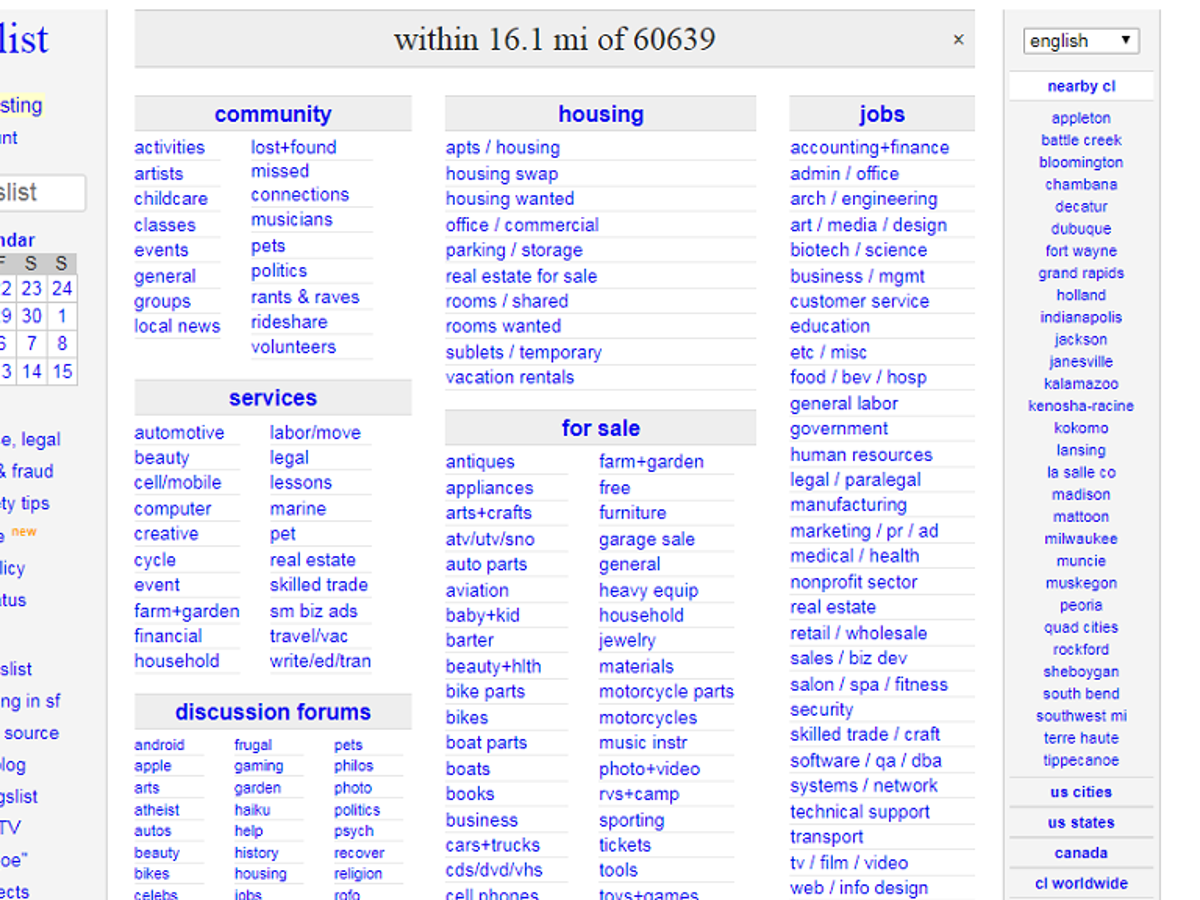Open the community category header
The height and width of the screenshot is (900, 1200).
pos(272,115)
